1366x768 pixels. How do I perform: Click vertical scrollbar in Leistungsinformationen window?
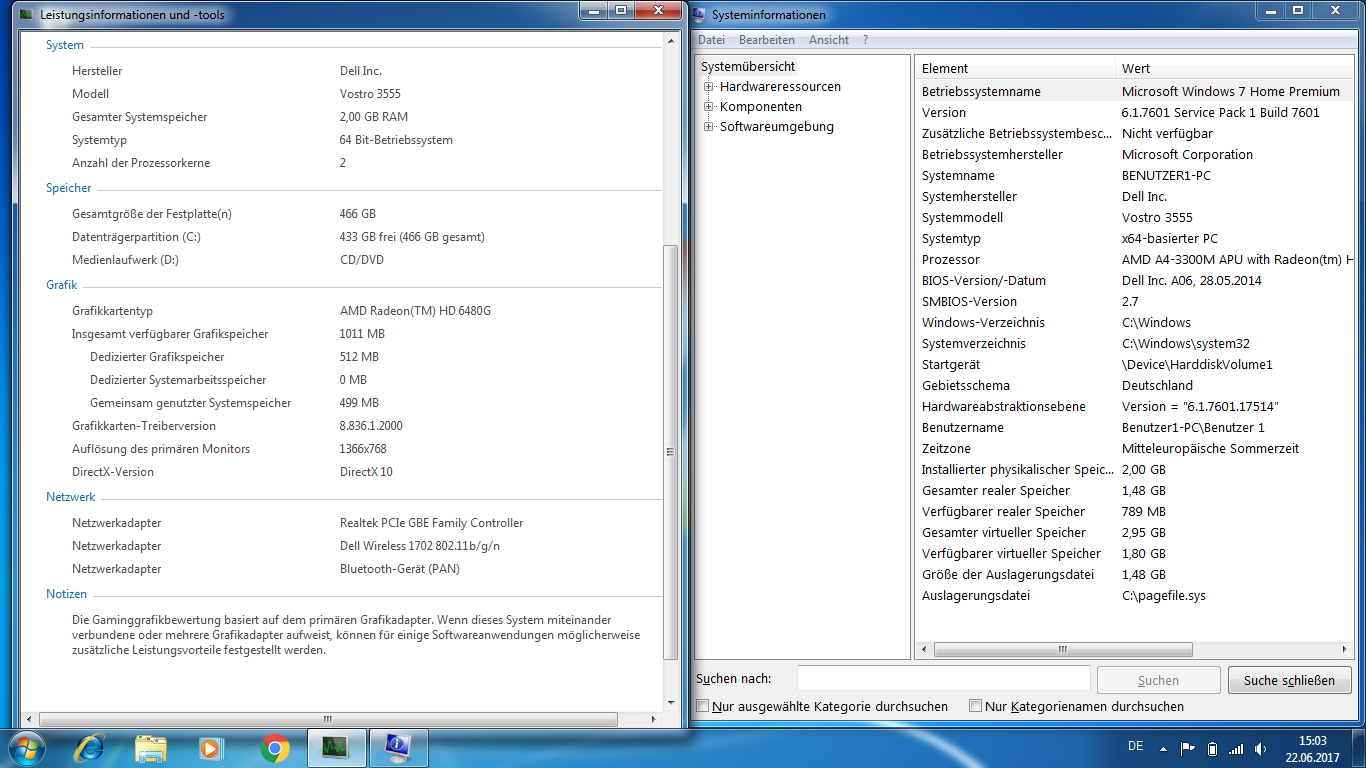(670, 450)
